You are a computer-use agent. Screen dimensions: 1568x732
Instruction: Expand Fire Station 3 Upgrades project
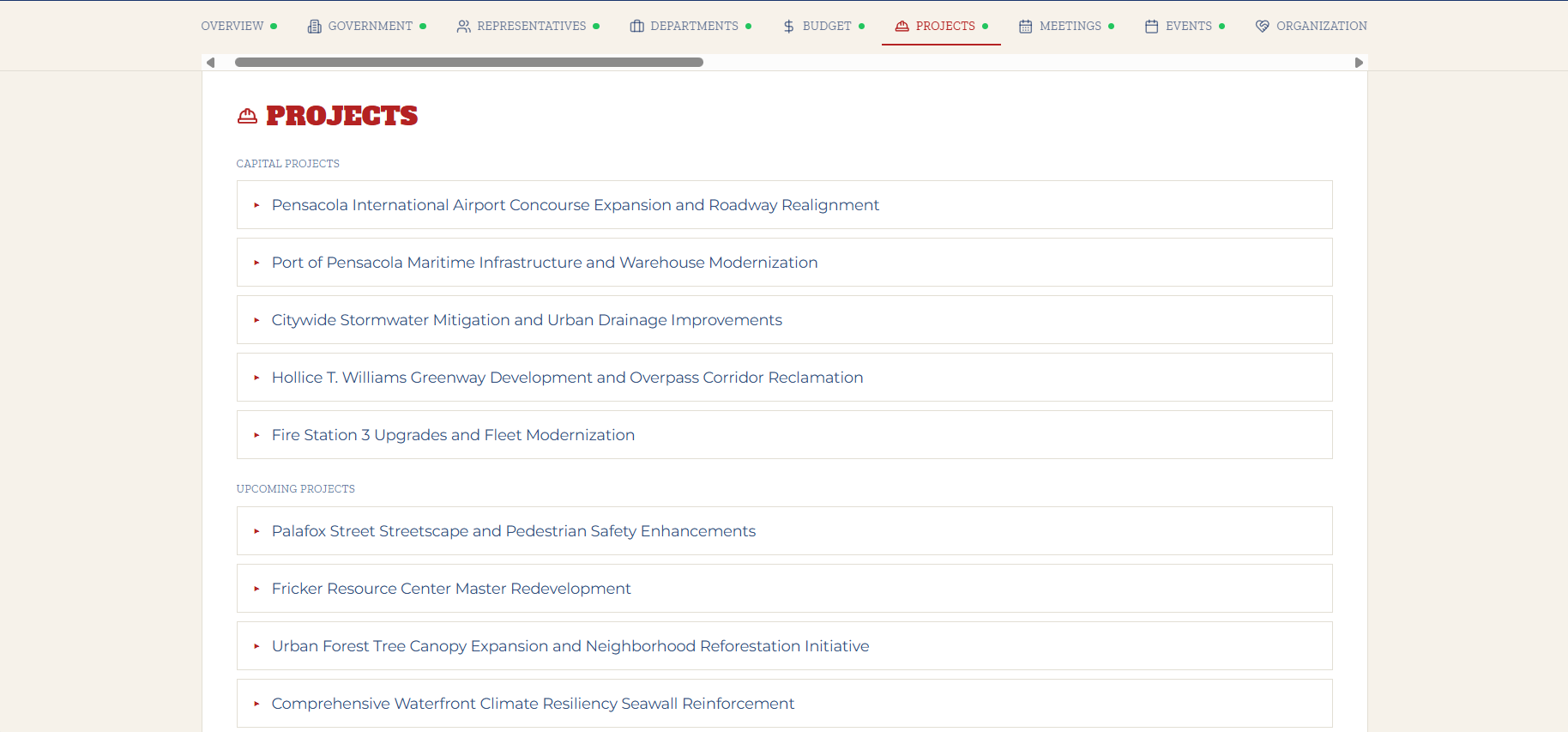tap(784, 435)
